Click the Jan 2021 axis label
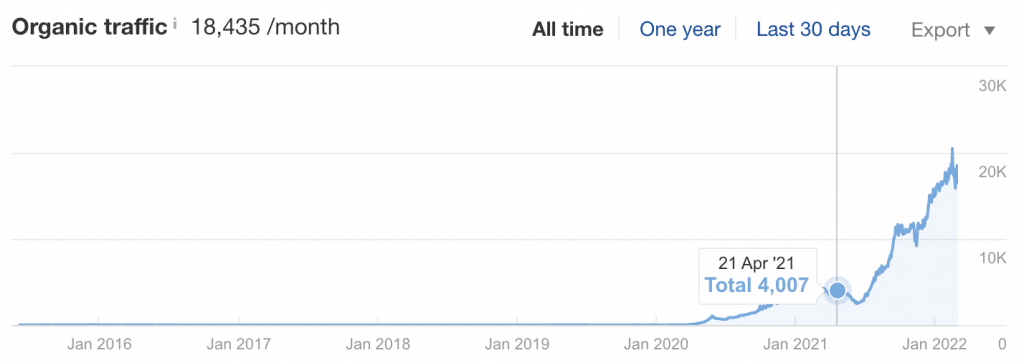 pos(795,344)
